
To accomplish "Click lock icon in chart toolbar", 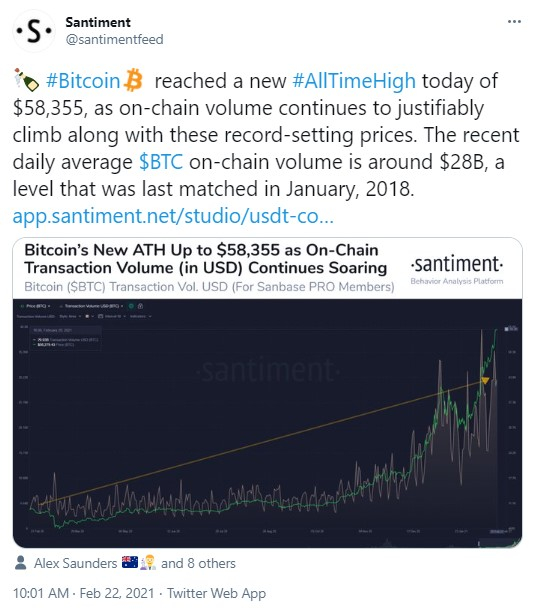I will pyautogui.click(x=140, y=306).
